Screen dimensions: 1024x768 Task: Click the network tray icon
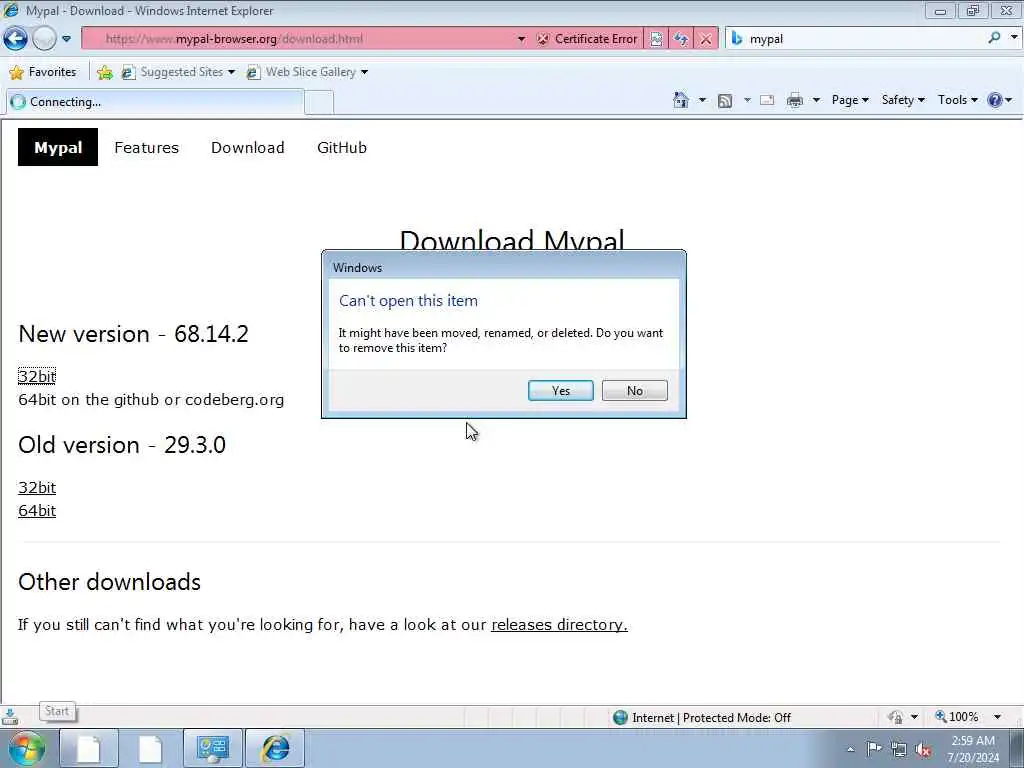(x=899, y=749)
